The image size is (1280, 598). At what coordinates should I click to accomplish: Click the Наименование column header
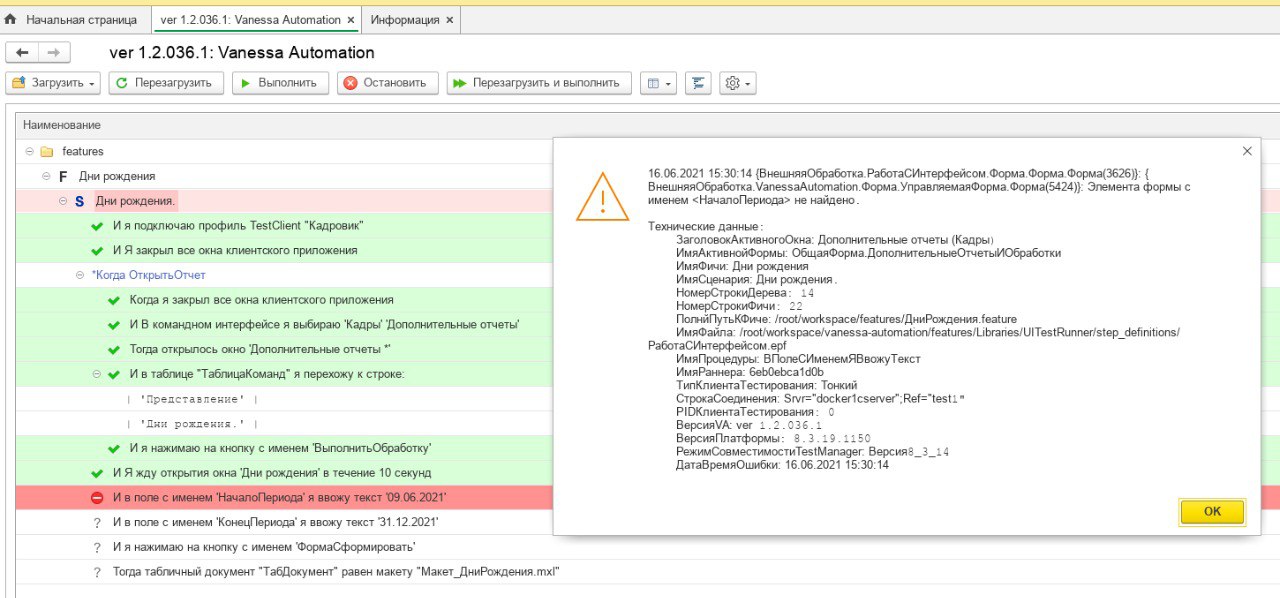coord(62,125)
